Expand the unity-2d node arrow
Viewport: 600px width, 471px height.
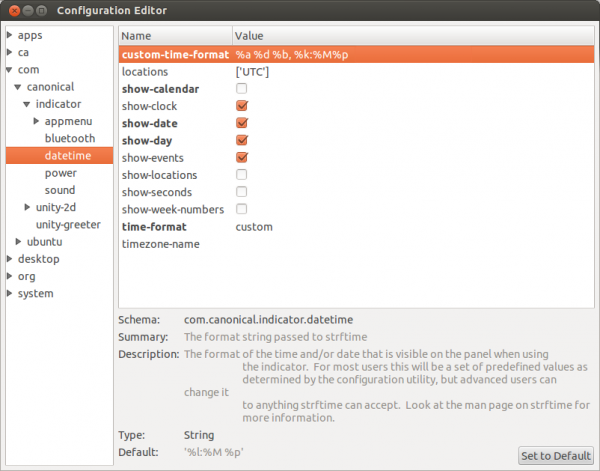27,207
